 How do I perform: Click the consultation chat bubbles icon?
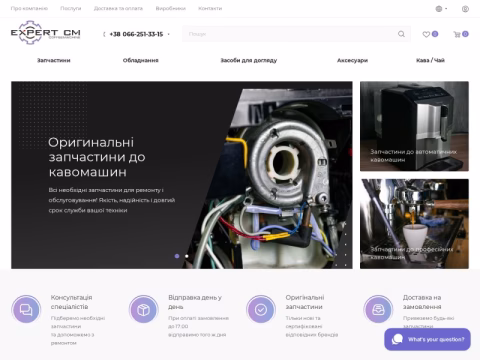[26, 310]
